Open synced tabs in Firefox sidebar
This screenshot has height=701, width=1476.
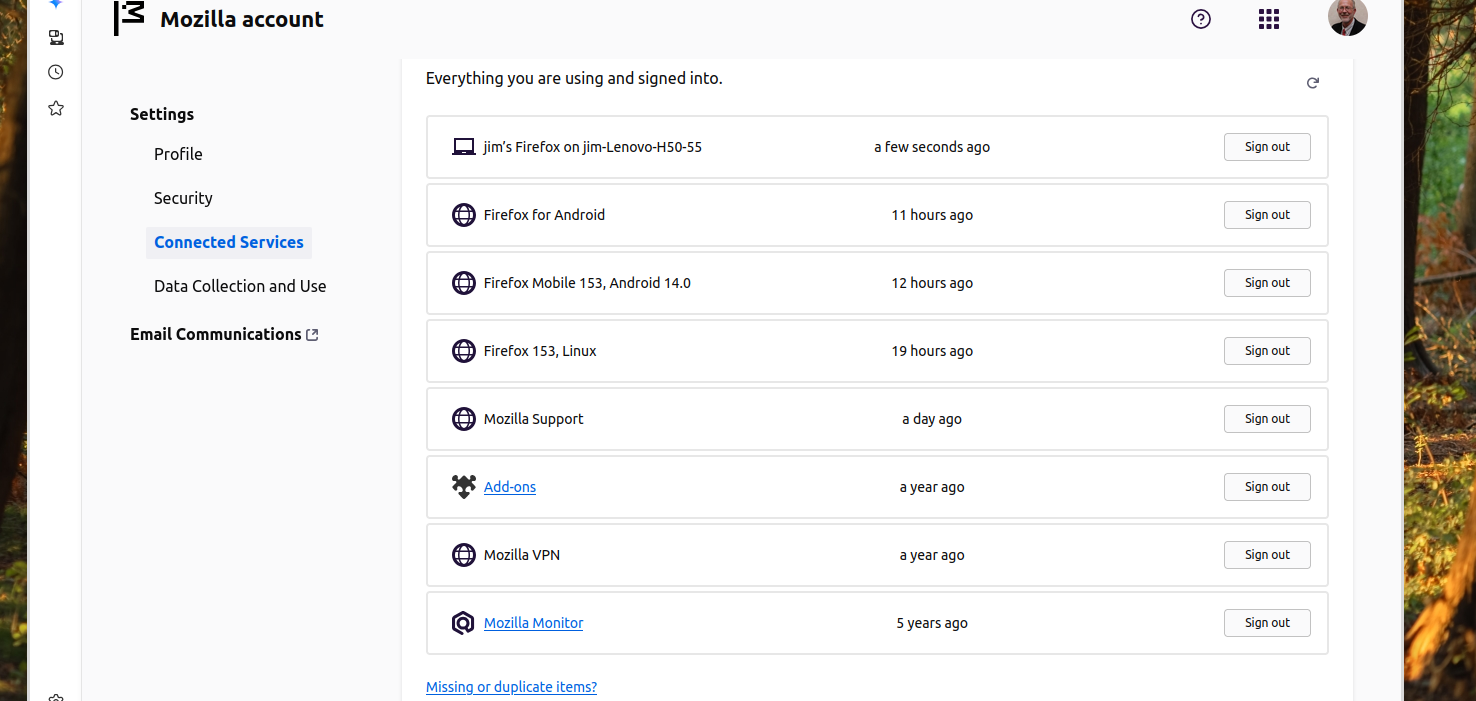(x=56, y=38)
